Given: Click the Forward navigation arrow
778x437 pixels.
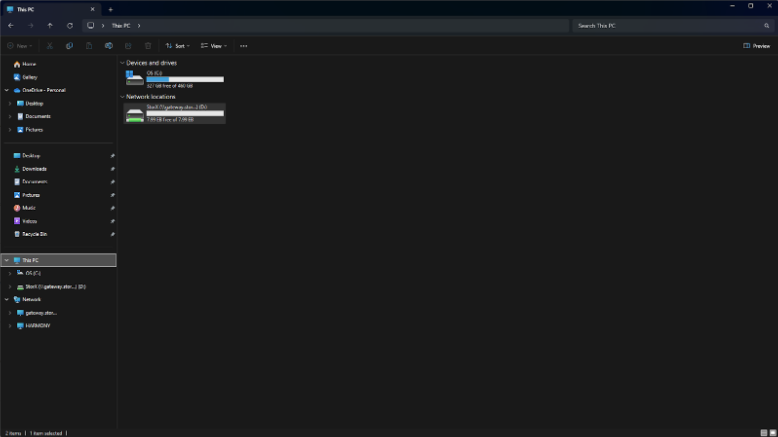Looking at the screenshot, I should pyautogui.click(x=31, y=26).
